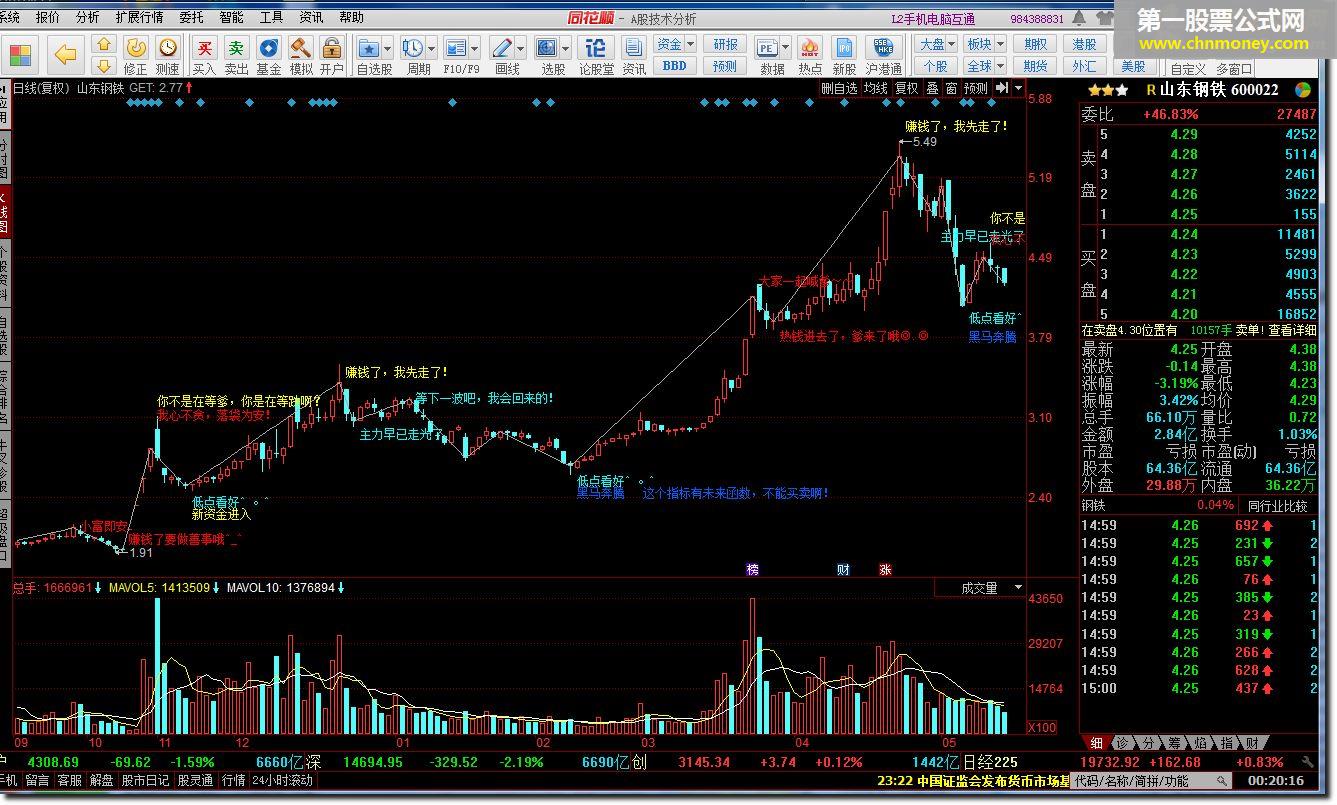Expand the 周期 dropdown arrow
Screen dimensions: 1337x805
431,49
